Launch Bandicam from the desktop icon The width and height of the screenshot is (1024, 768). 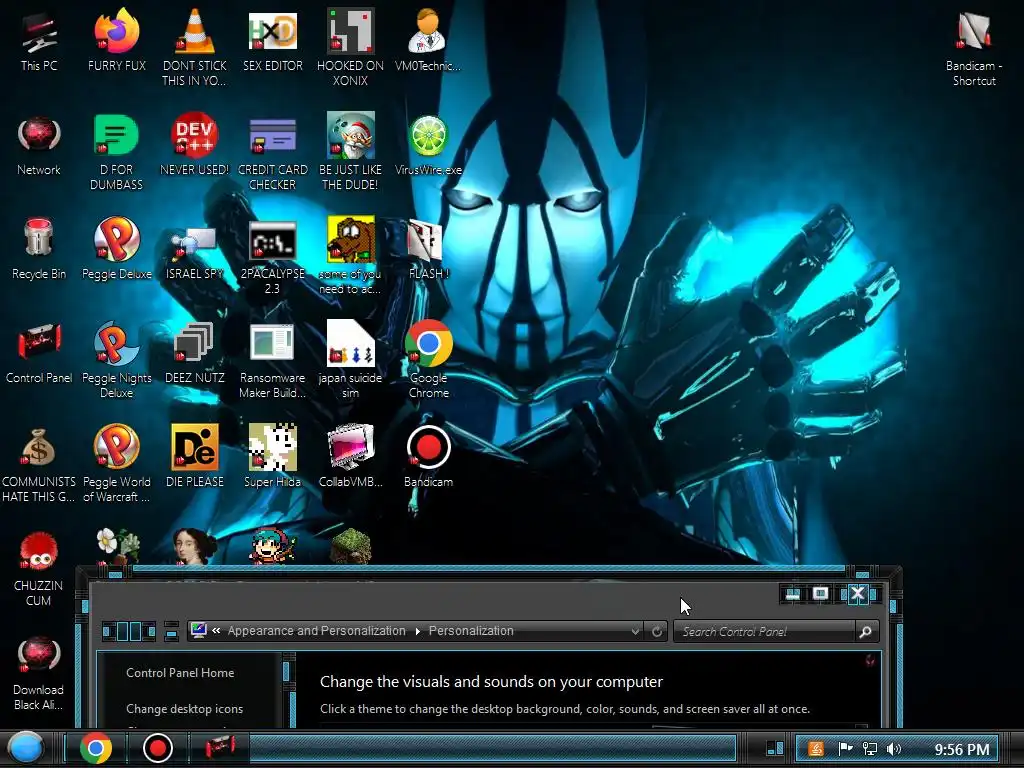(428, 457)
